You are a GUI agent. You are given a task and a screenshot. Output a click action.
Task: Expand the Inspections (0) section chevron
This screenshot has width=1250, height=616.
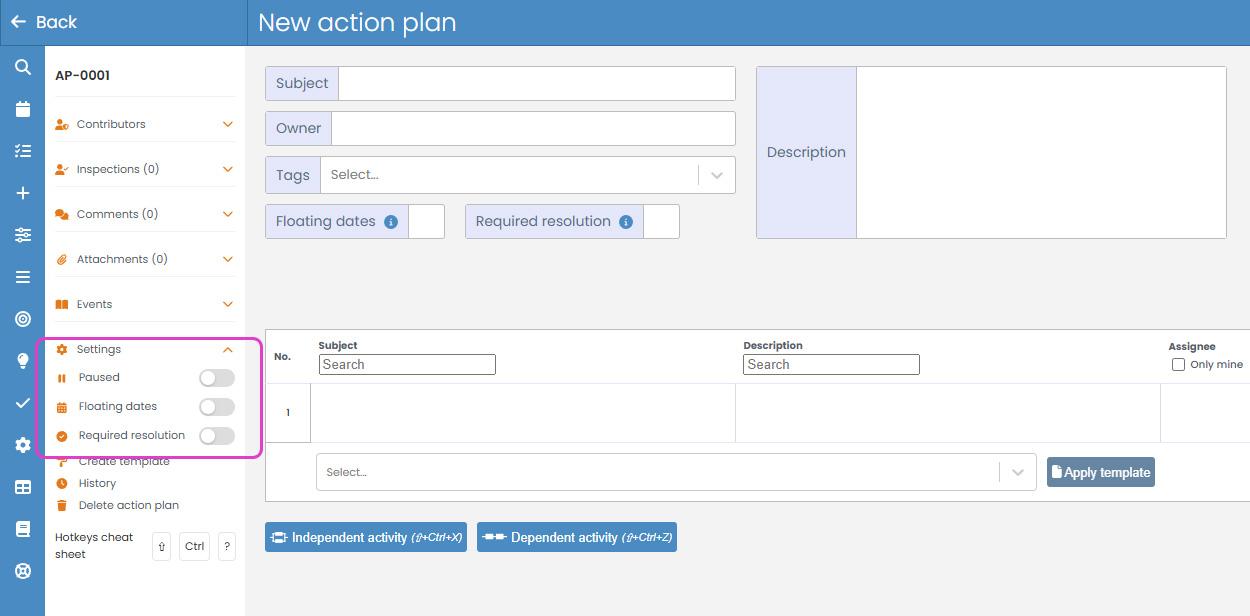point(228,169)
